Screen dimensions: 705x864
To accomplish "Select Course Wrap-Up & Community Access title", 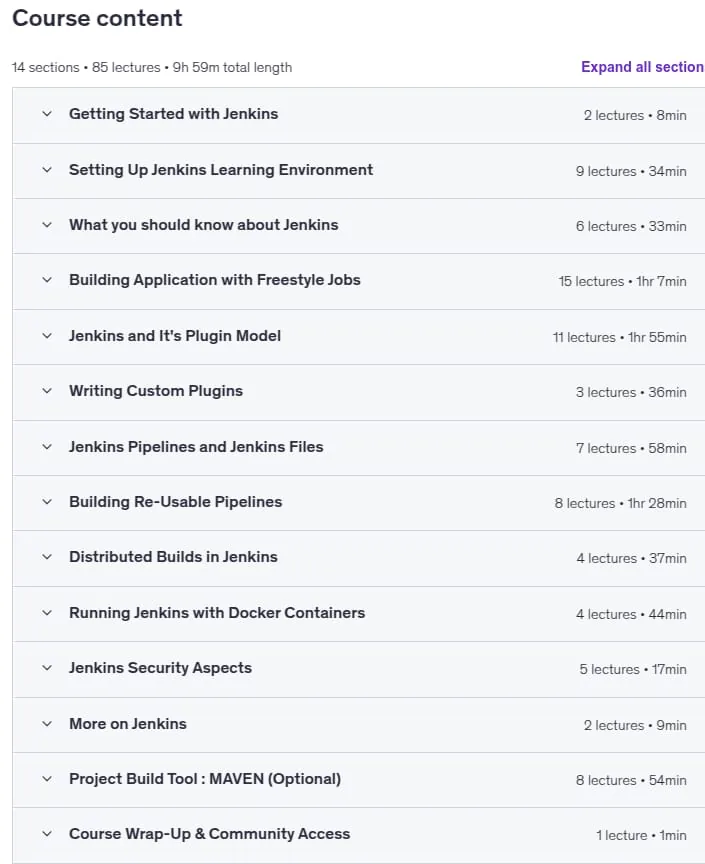I will tap(209, 834).
